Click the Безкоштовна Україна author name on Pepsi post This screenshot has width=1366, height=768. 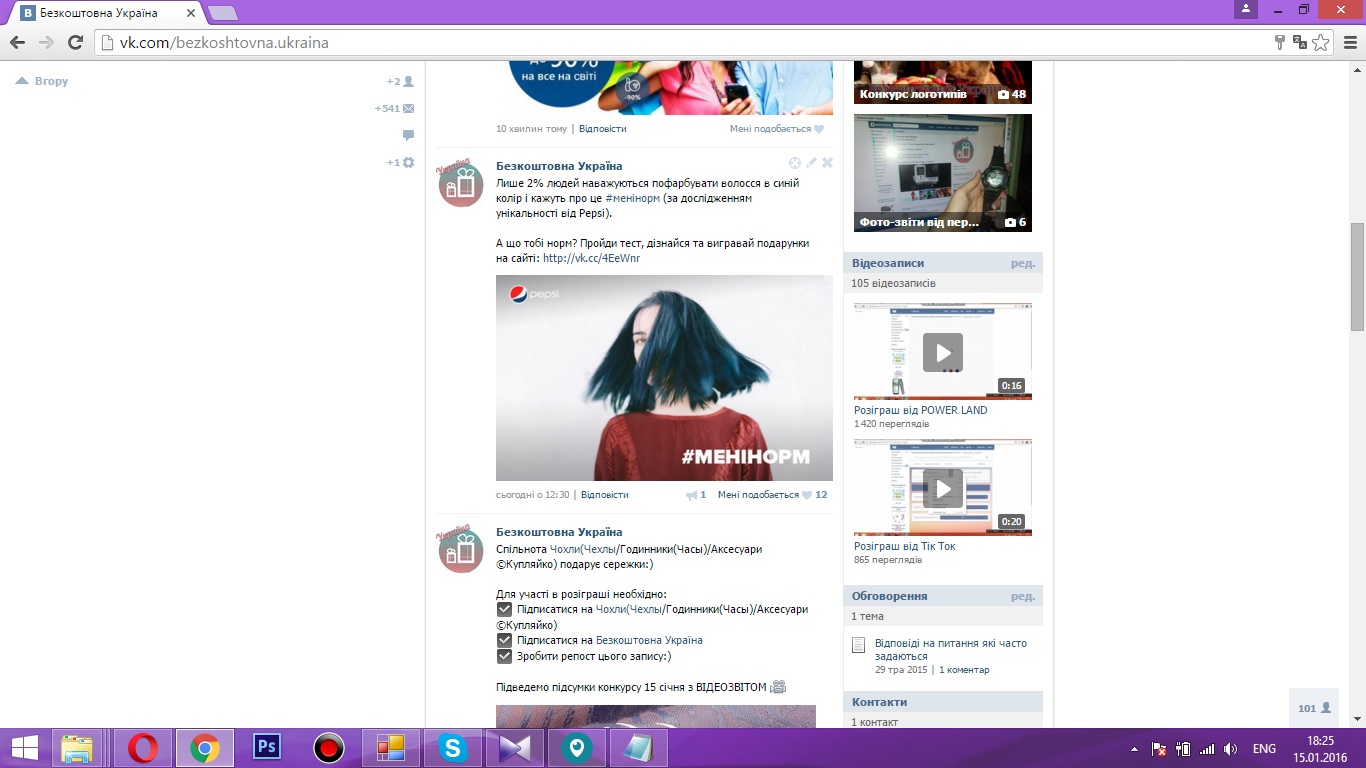coord(559,166)
